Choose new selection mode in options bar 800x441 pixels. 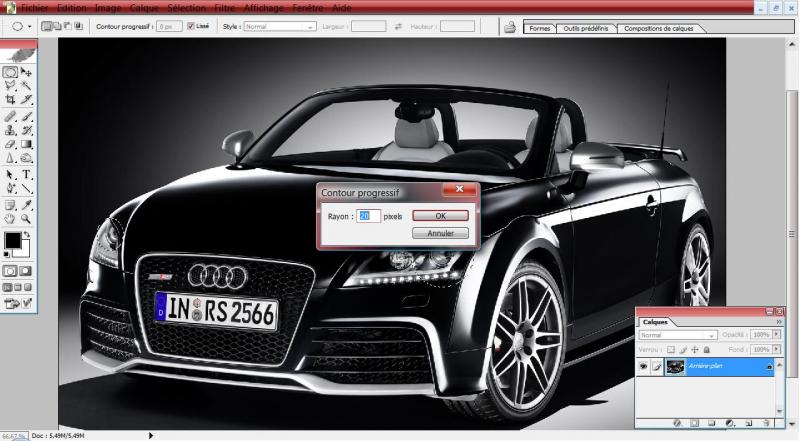[x=46, y=26]
